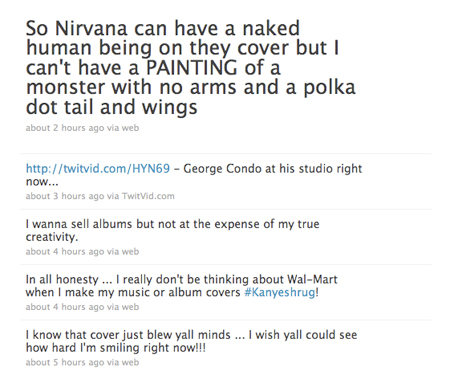Click the 'about 5 hours ago' timestamp
This screenshot has height=371, width=450.
tap(65, 362)
